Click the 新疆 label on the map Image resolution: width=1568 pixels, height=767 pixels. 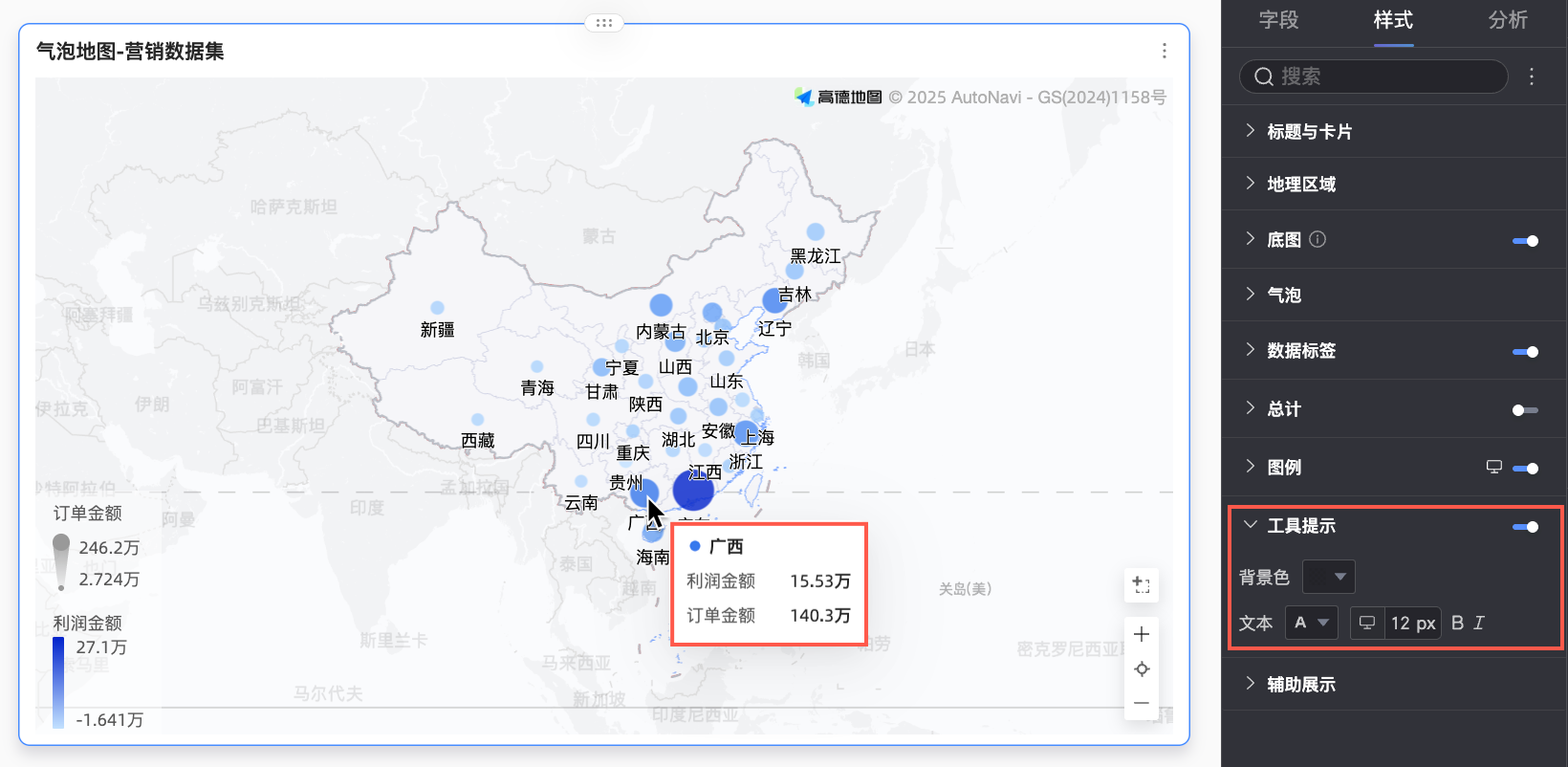437,330
